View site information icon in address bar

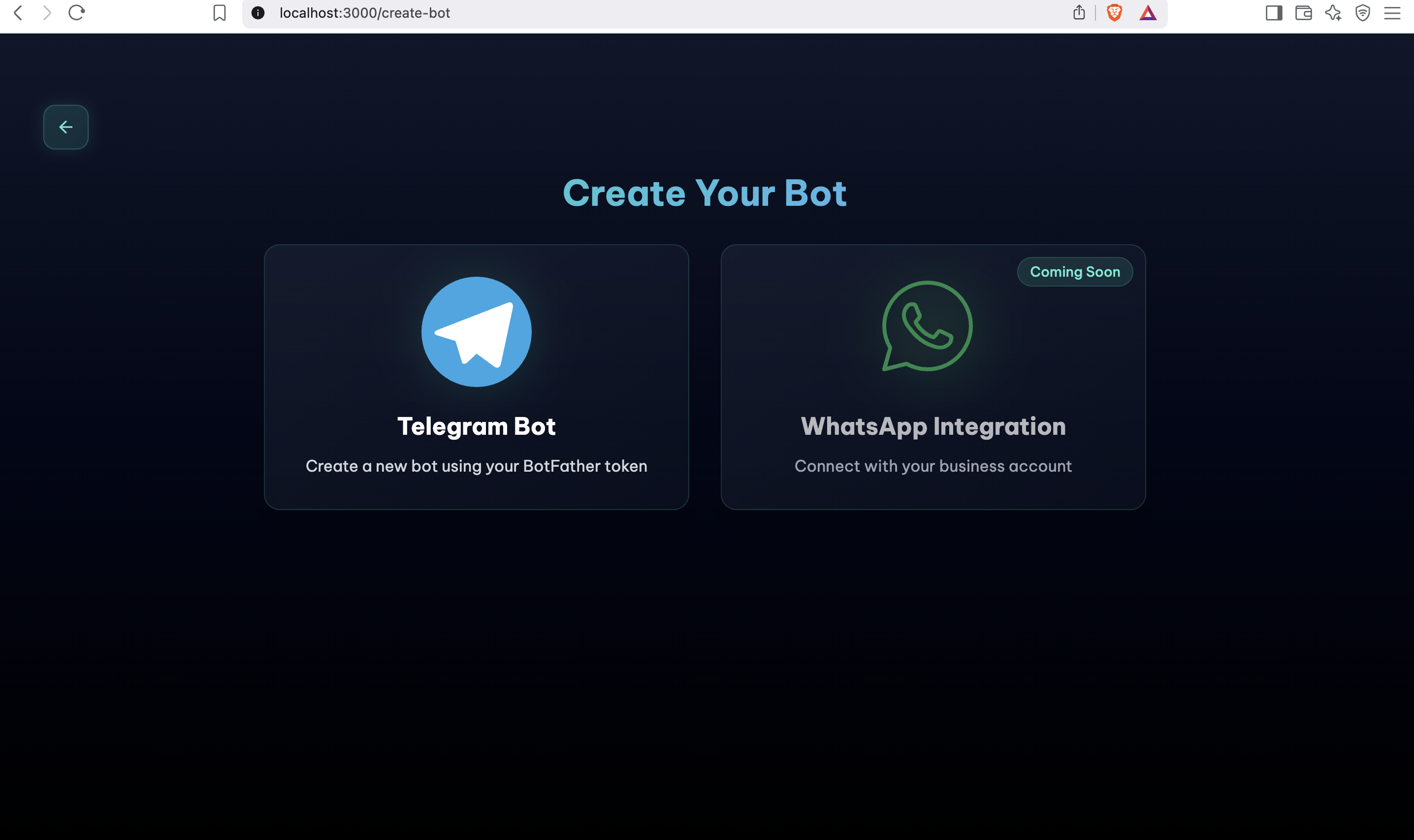pos(258,12)
